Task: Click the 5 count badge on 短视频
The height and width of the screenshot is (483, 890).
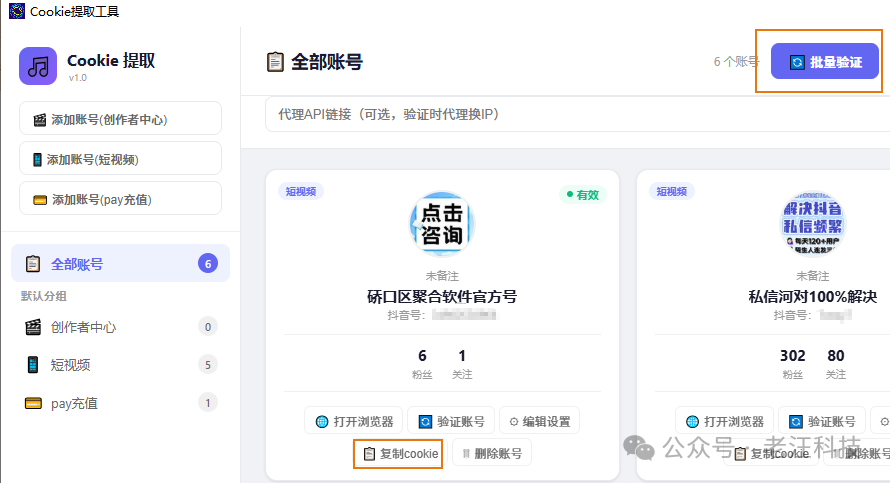Action: point(208,364)
